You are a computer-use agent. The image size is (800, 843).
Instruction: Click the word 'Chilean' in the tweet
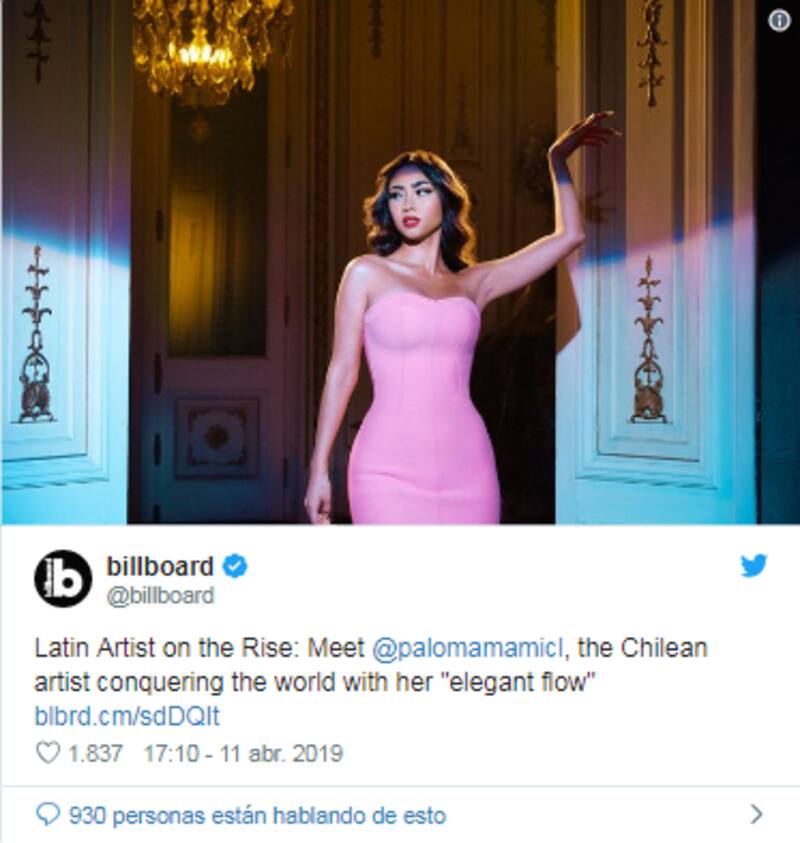pos(664,648)
